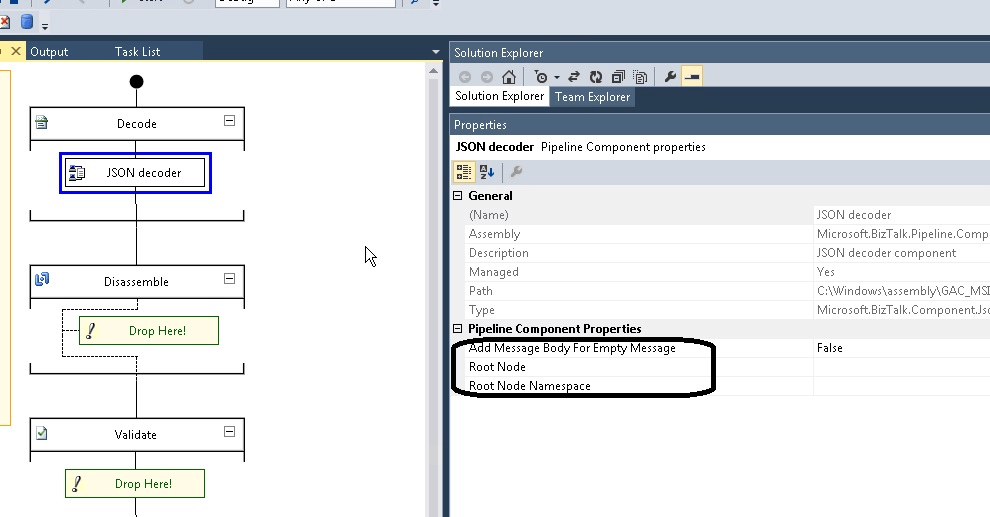Click the Collapse All icon in Solution Explorer
This screenshot has height=517, width=990.
[618, 77]
